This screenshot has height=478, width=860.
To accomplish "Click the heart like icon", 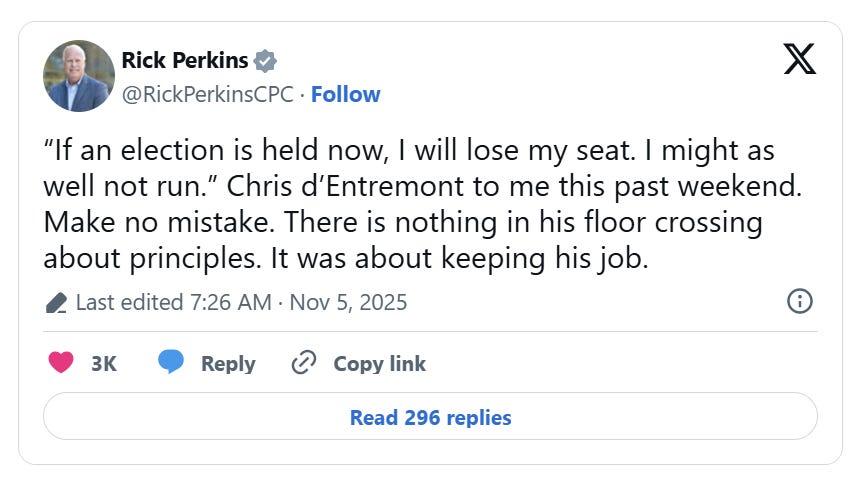I will (61, 363).
